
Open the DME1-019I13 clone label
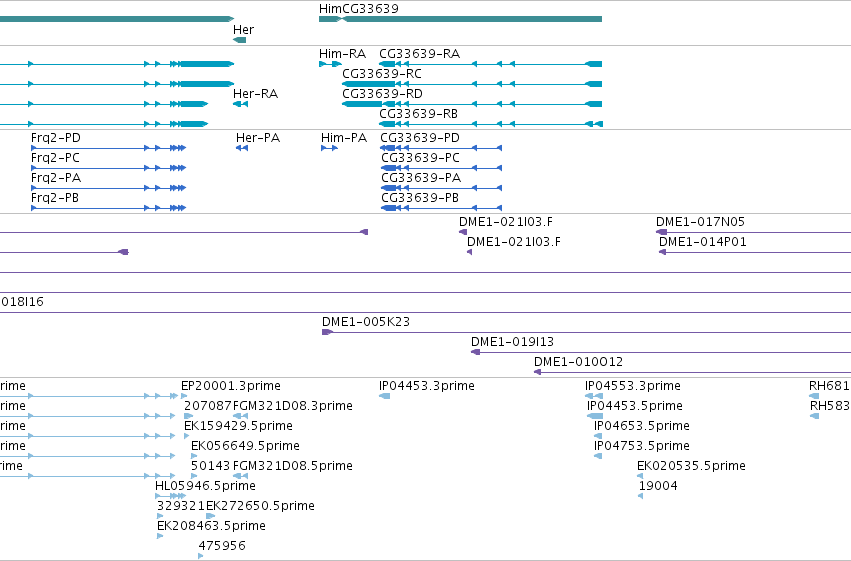click(x=512, y=342)
